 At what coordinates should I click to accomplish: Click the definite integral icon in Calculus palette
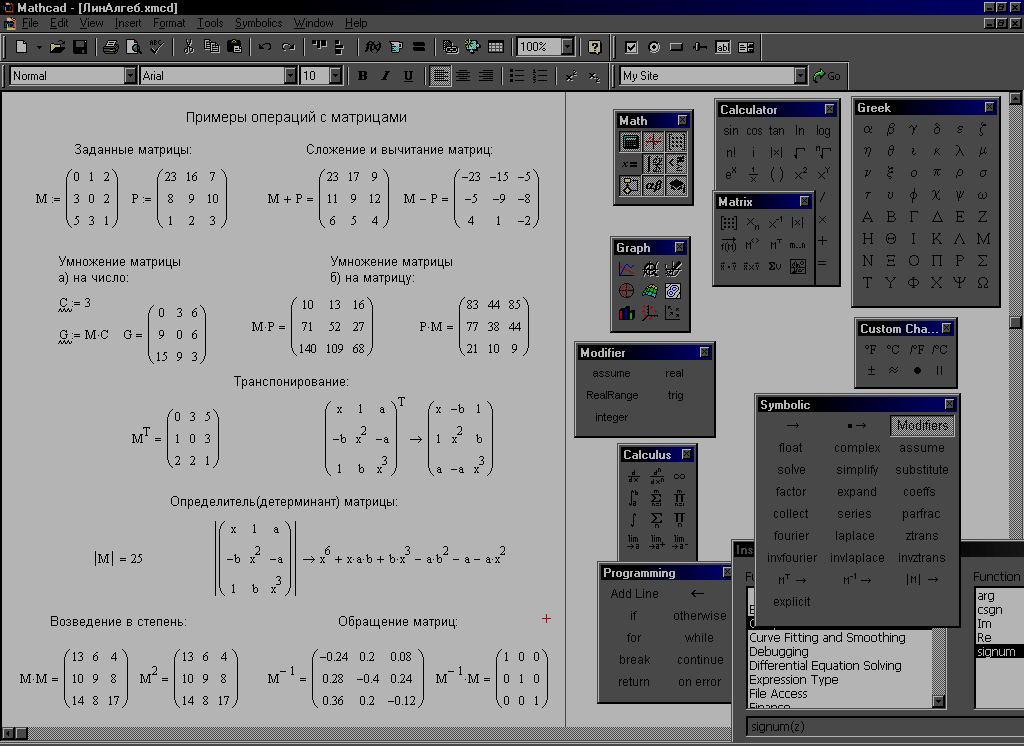(x=633, y=498)
